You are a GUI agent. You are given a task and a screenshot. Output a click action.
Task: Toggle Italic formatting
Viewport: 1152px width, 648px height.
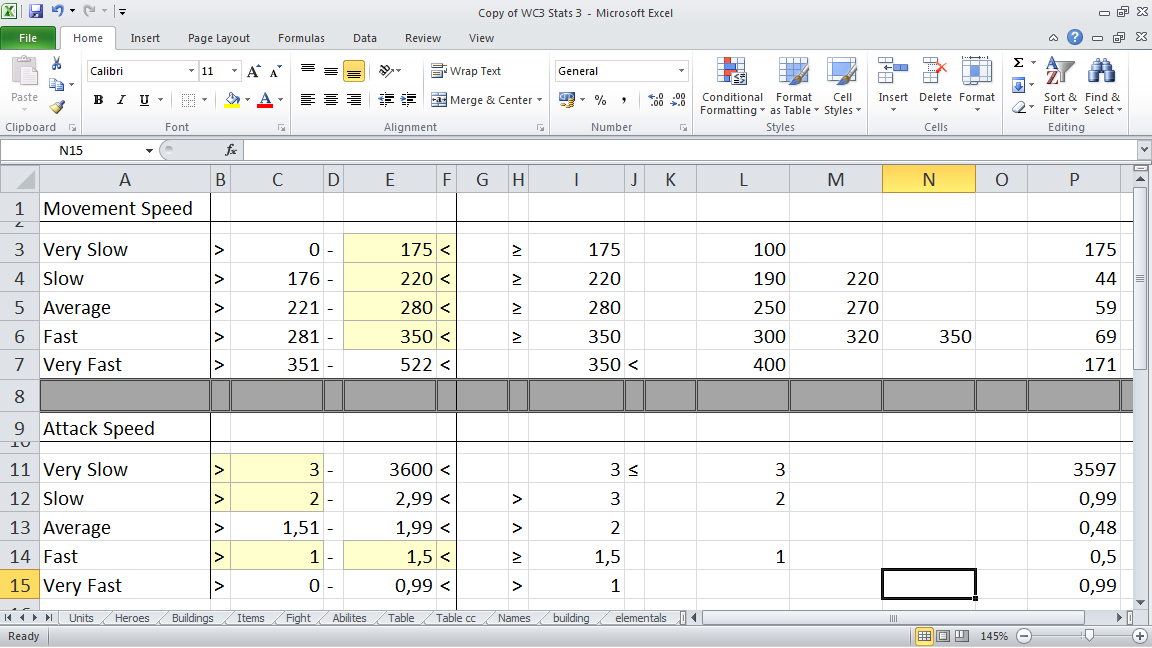coord(121,100)
